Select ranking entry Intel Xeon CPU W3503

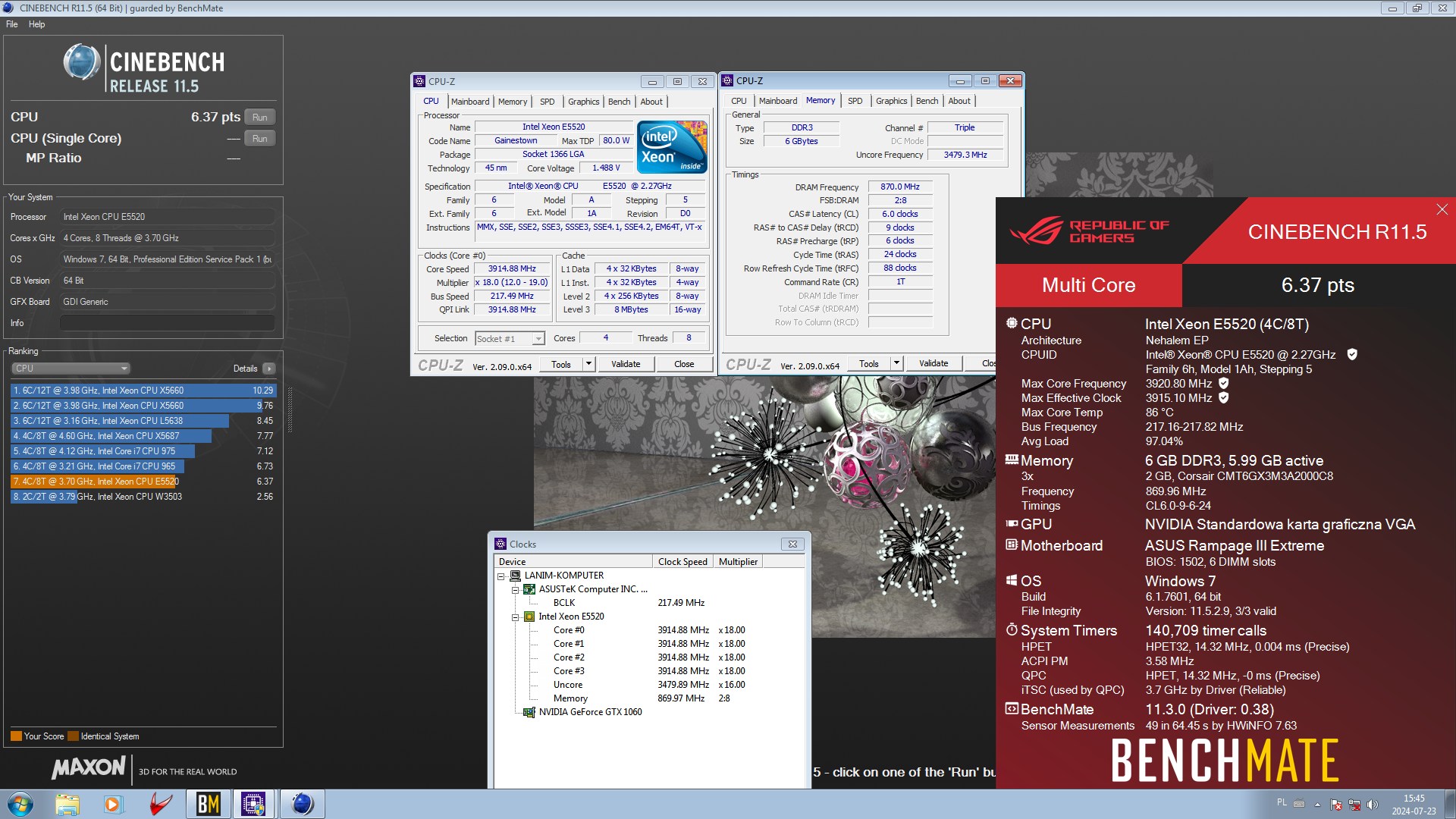click(143, 497)
